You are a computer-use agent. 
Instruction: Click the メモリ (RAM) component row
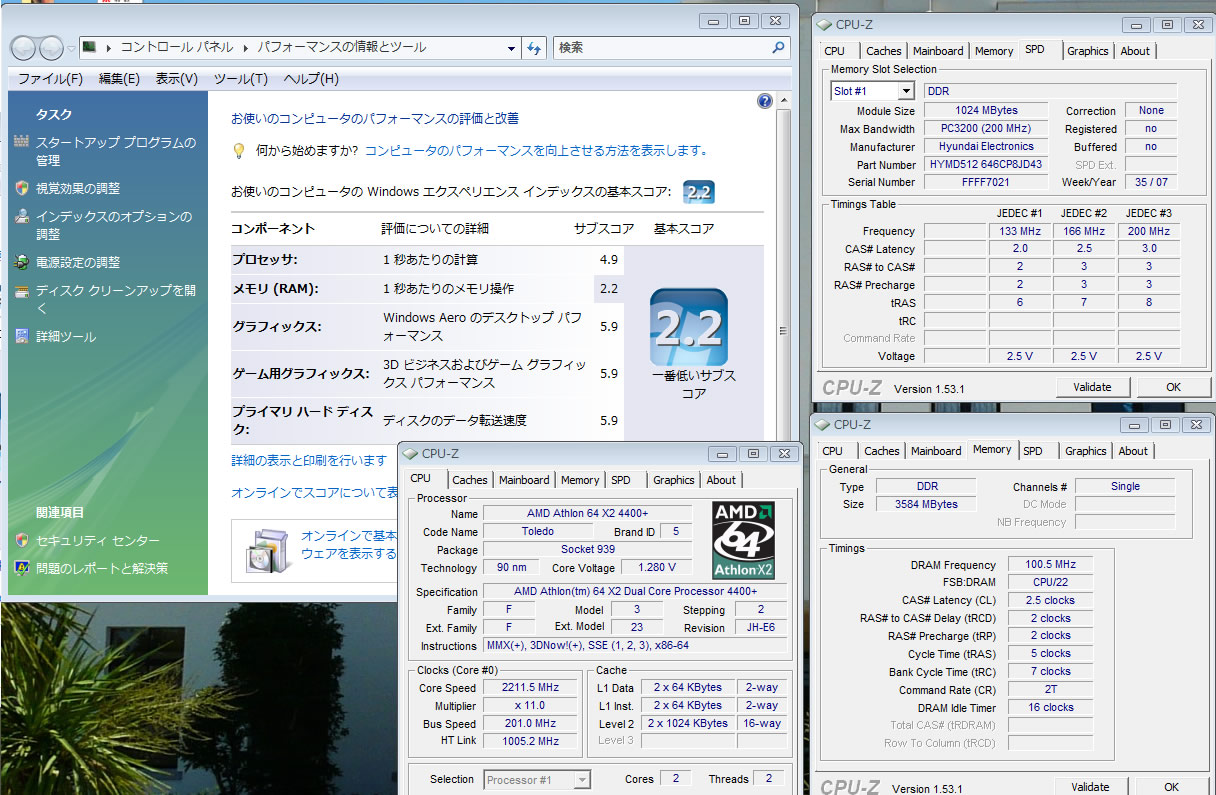pos(427,289)
